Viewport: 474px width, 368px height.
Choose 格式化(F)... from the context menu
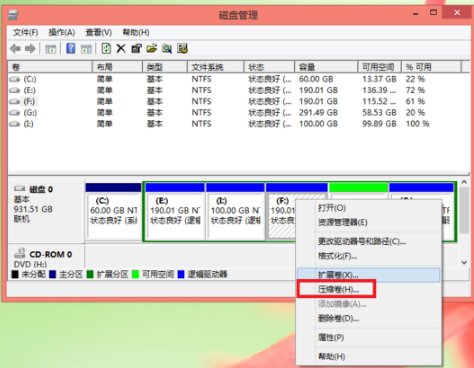coord(368,256)
